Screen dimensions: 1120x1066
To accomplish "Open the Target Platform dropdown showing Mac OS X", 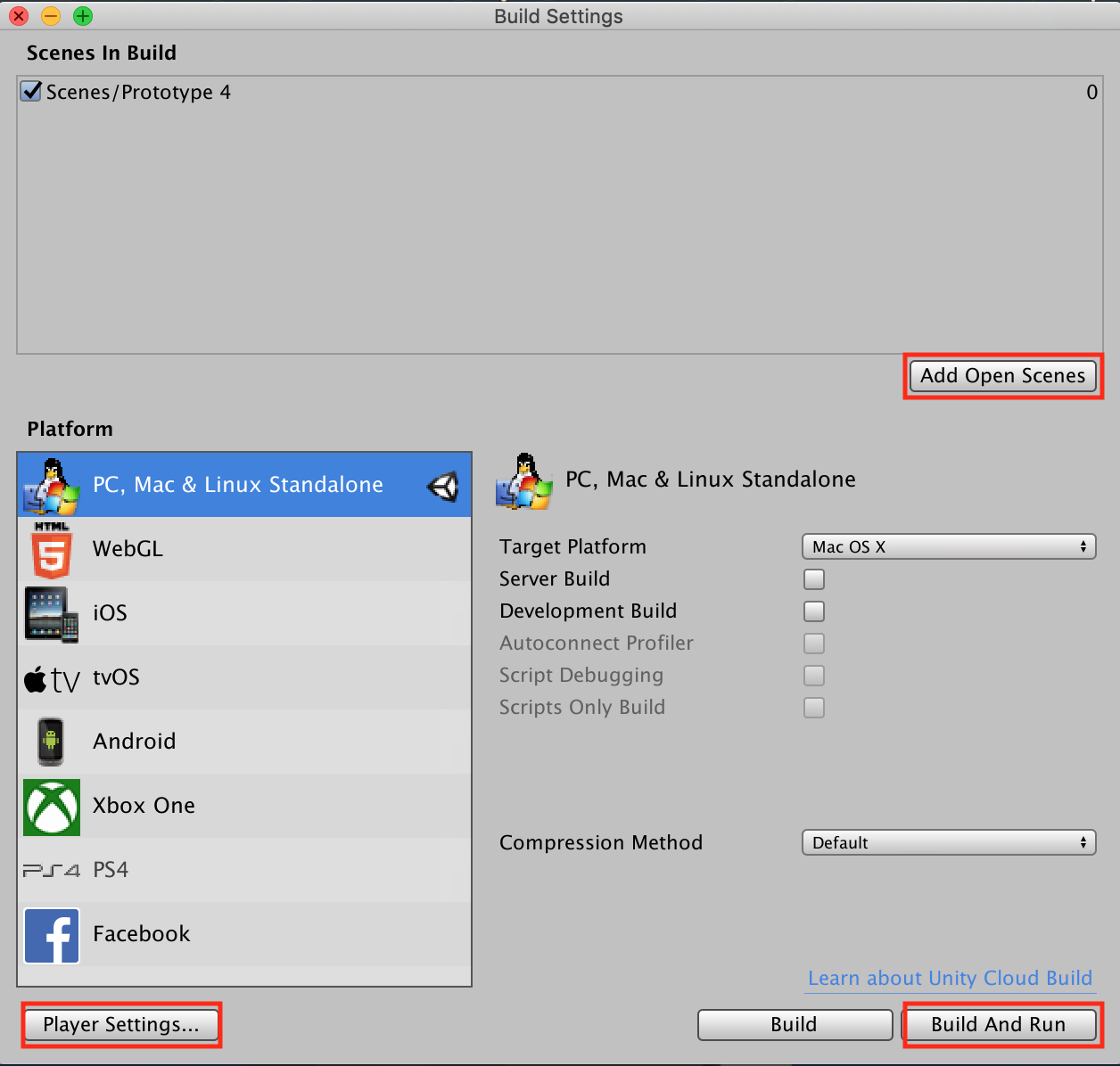I will [x=949, y=546].
